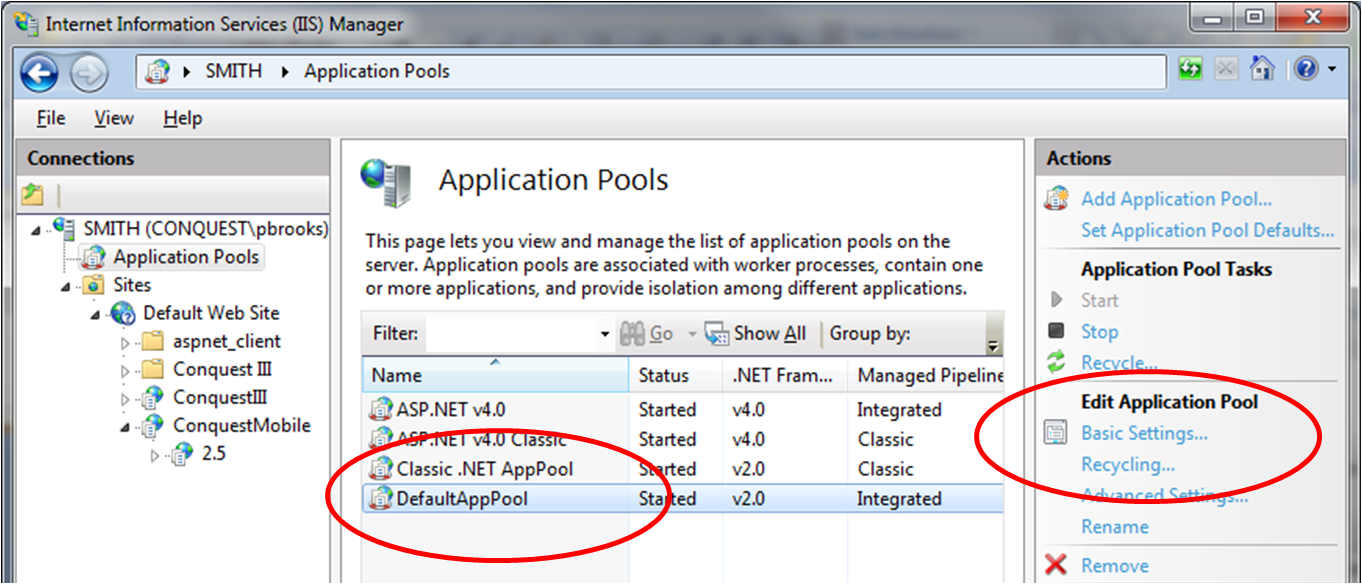Expand the 2.5 application node
This screenshot has height=584, width=1362.
pos(155,455)
